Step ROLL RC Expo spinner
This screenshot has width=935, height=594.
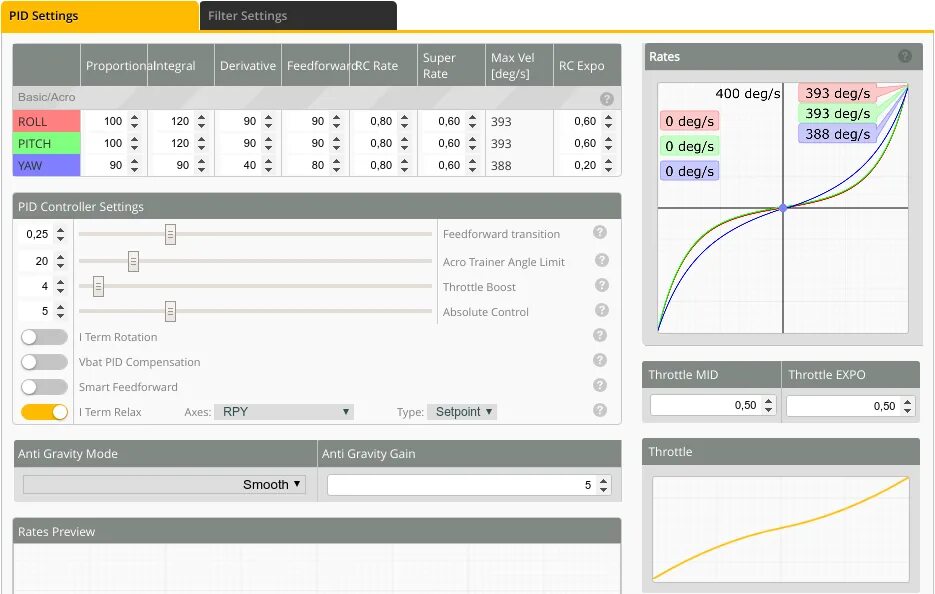click(x=608, y=121)
